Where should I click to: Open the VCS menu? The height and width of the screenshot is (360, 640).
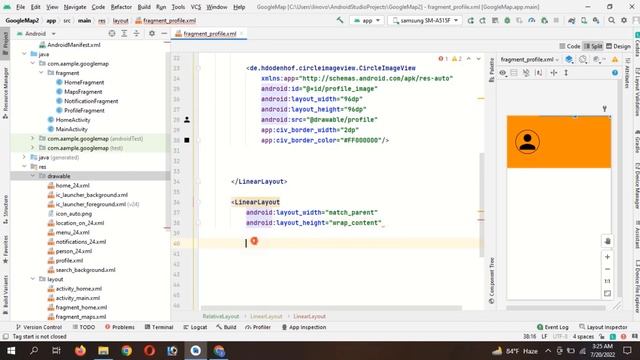[196, 7]
